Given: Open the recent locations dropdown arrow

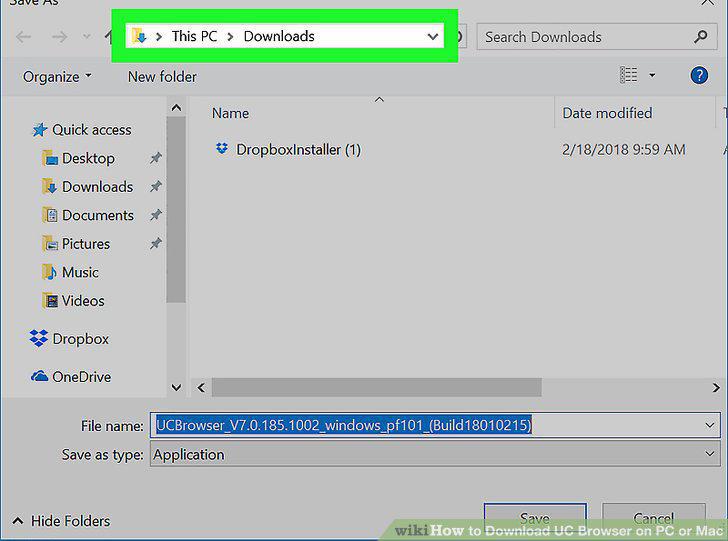Looking at the screenshot, I should pos(86,37).
